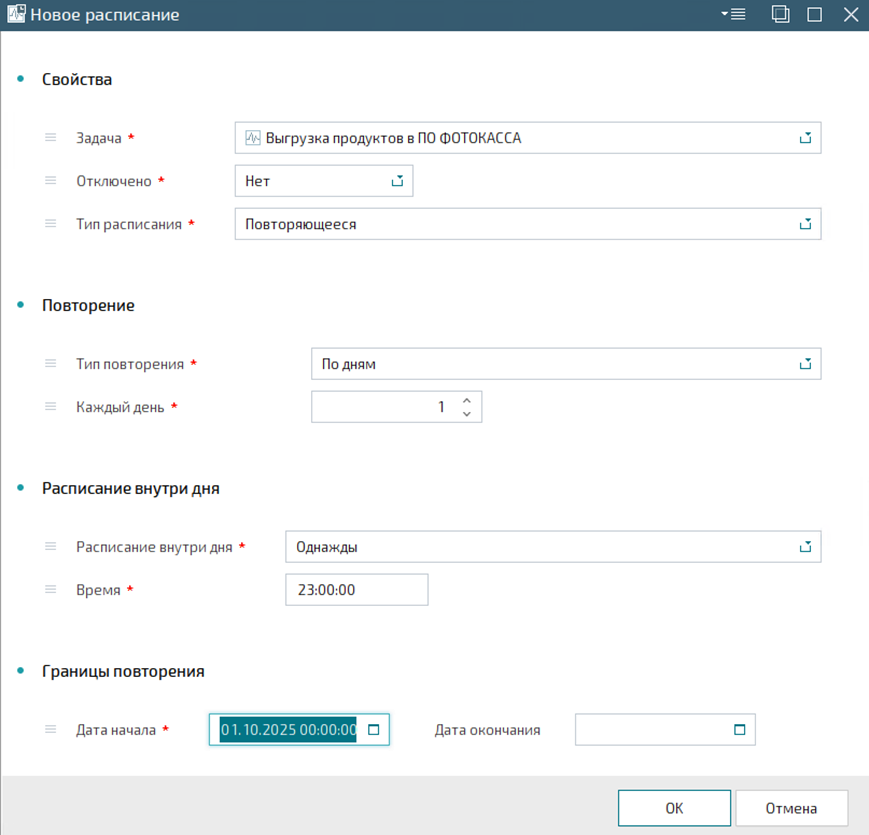
Task: Click the Выгрузка продуктов в ПО ФОТОКАССА text
Action: [x=393, y=138]
